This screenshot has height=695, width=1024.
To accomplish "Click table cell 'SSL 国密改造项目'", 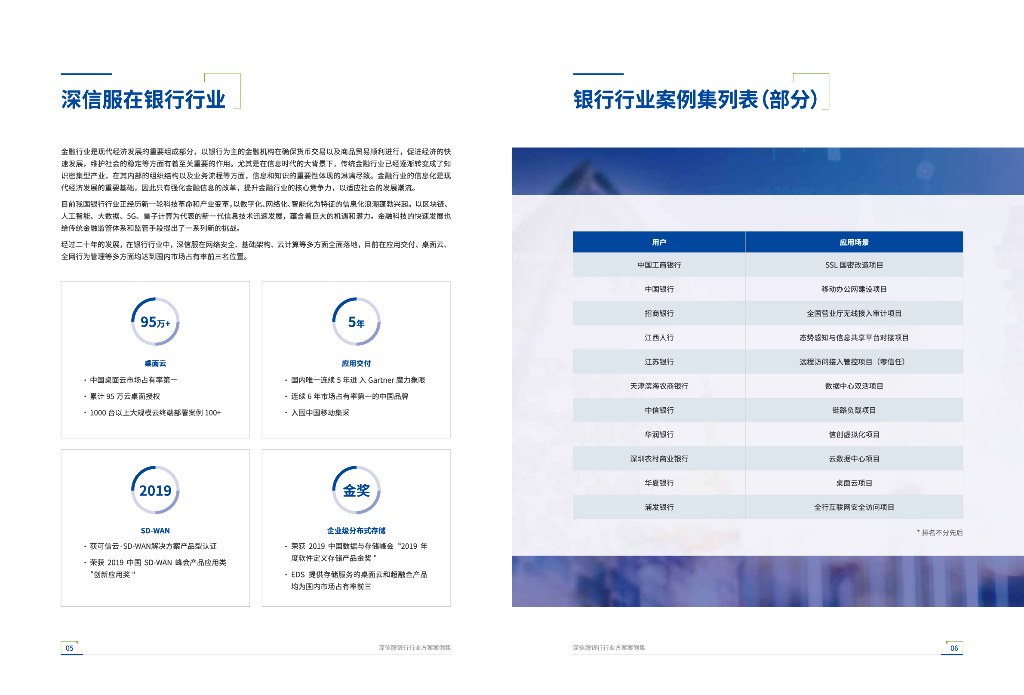I will coord(854,265).
